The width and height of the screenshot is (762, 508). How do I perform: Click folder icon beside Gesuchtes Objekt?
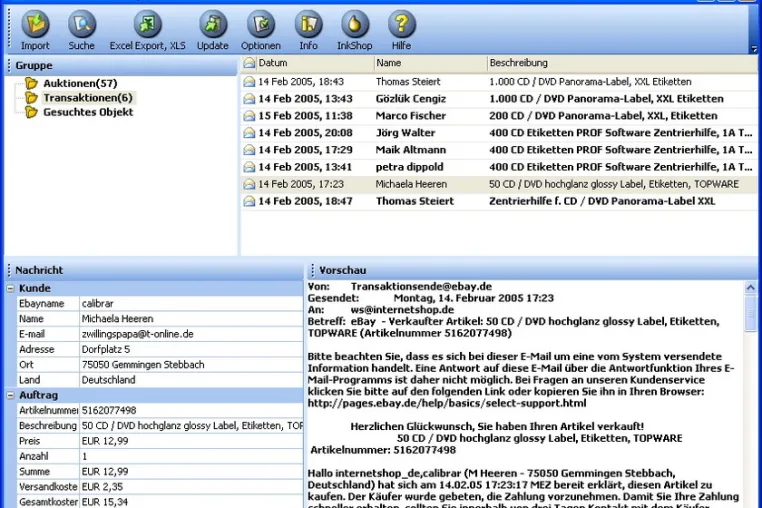pos(31,112)
